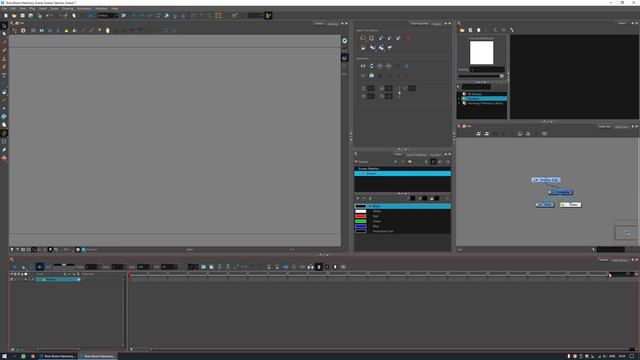Switch to the Drawing view tab
640x360 pixels.
pyautogui.click(x=332, y=24)
